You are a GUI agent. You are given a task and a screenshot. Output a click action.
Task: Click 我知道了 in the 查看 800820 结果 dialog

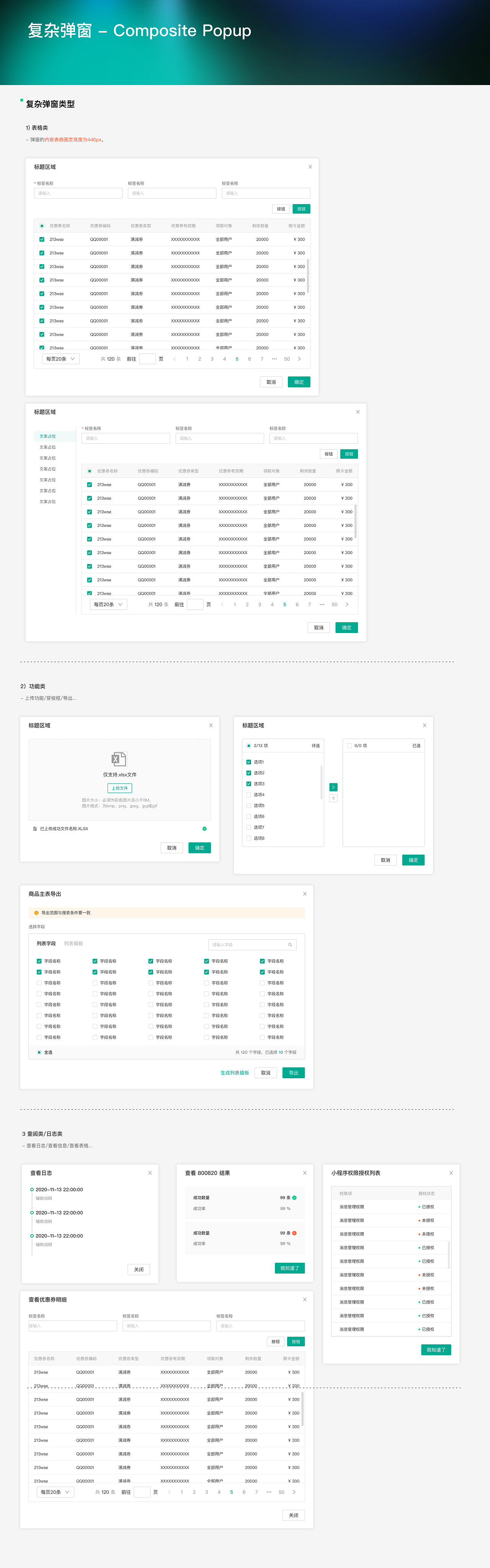[x=290, y=1268]
